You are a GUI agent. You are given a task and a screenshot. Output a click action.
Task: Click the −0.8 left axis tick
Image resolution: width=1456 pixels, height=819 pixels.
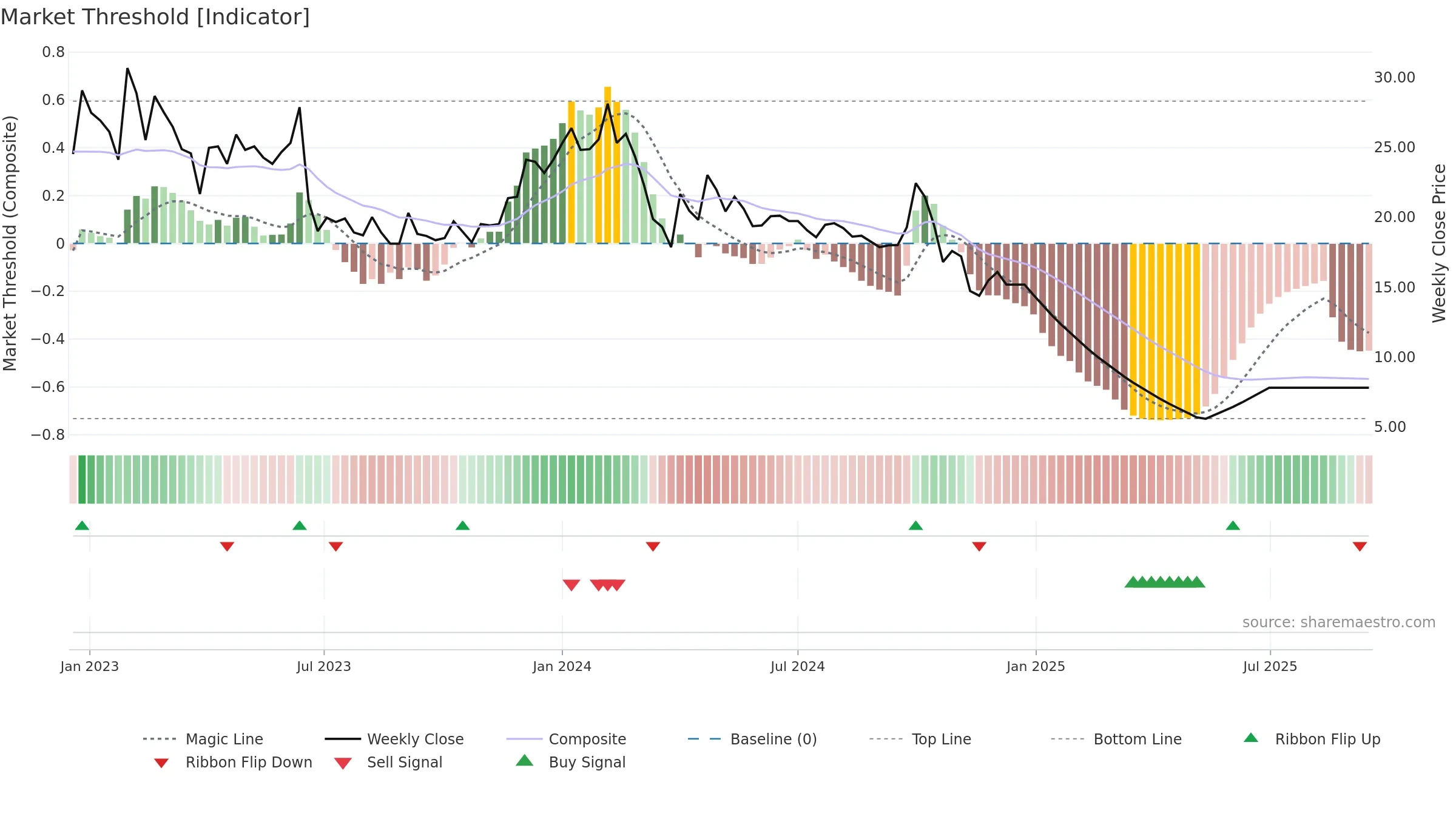(x=48, y=435)
